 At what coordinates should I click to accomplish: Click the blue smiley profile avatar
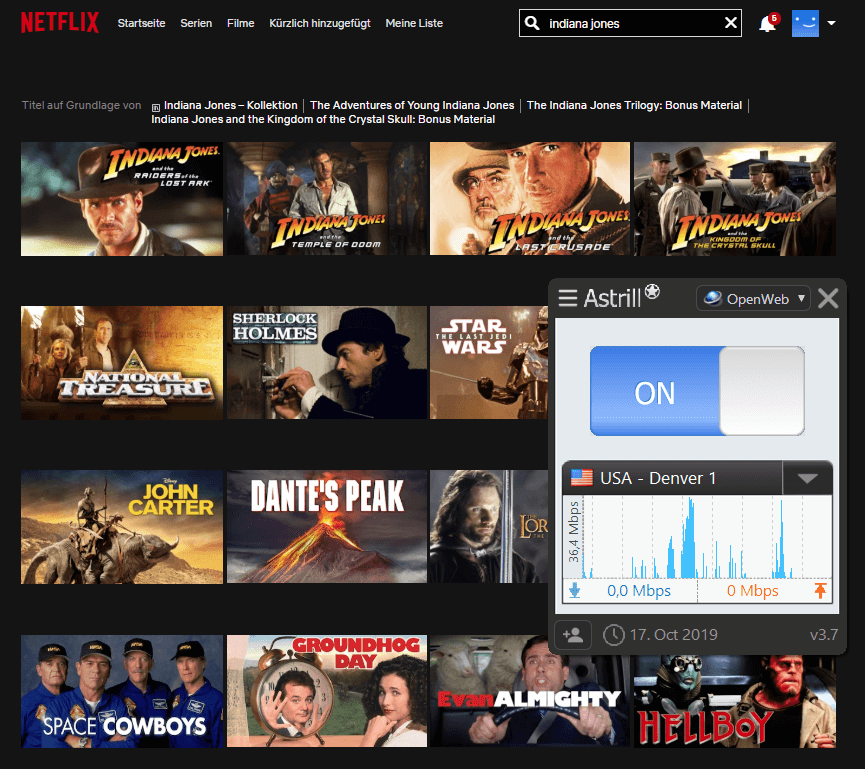click(805, 23)
